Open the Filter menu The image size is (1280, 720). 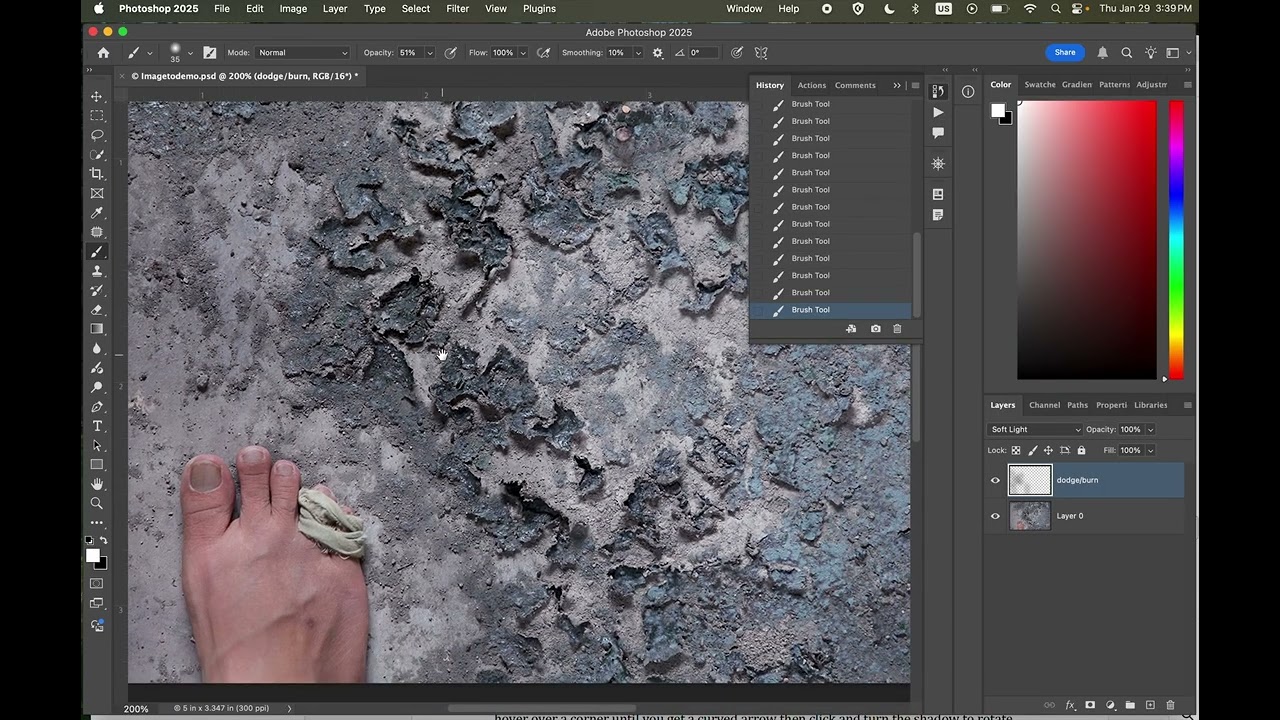click(458, 8)
